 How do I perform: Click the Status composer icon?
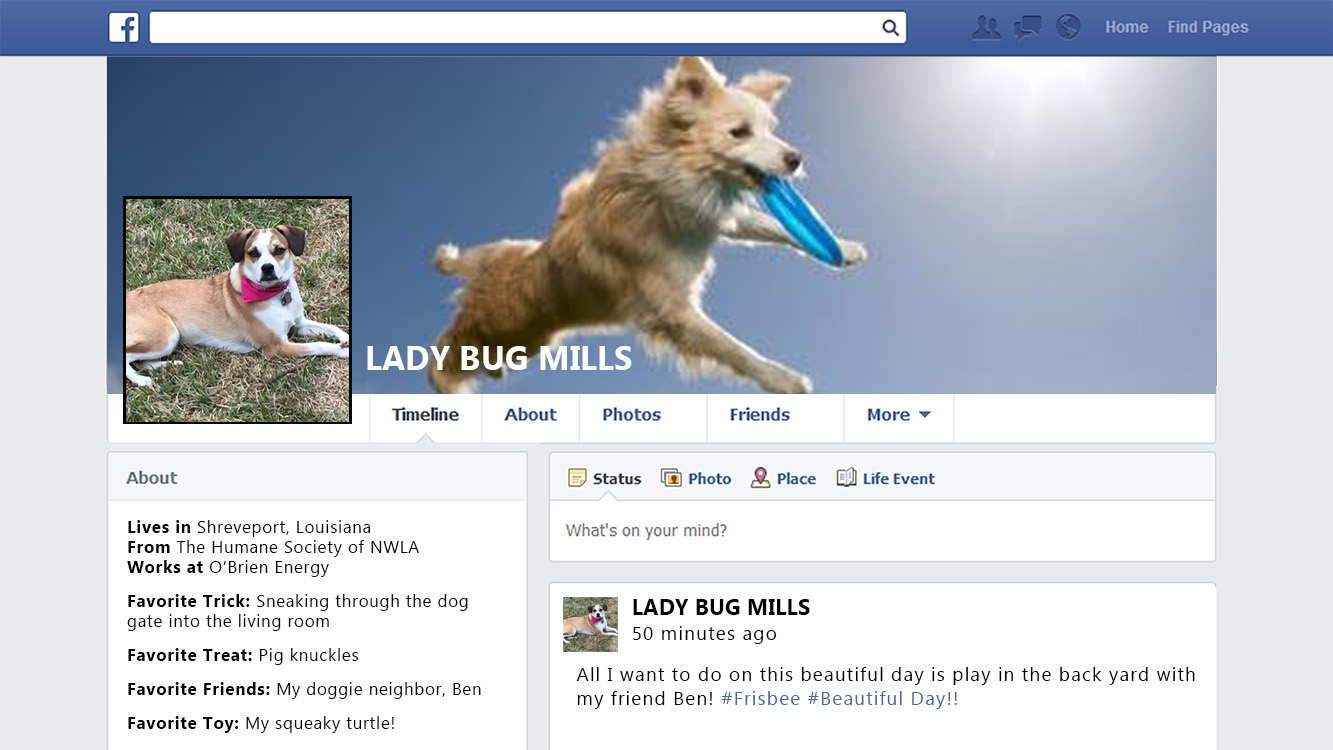tap(577, 478)
